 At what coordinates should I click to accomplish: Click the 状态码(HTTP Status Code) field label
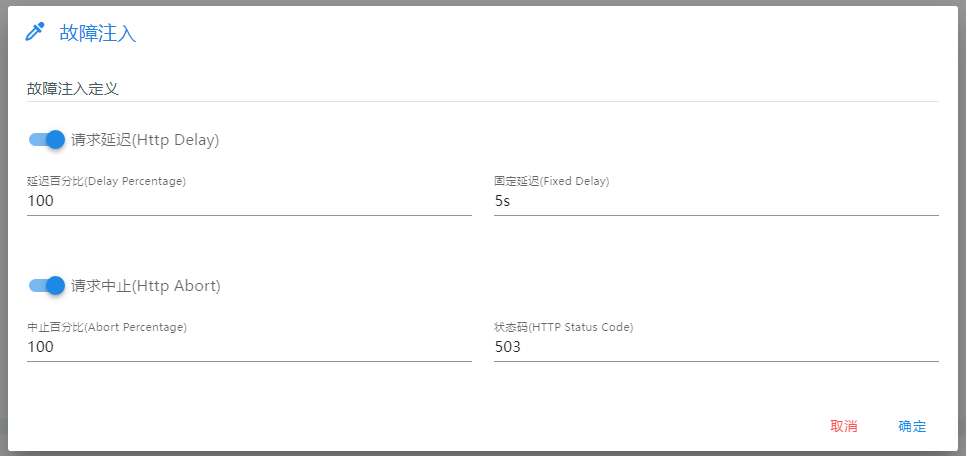(x=564, y=327)
